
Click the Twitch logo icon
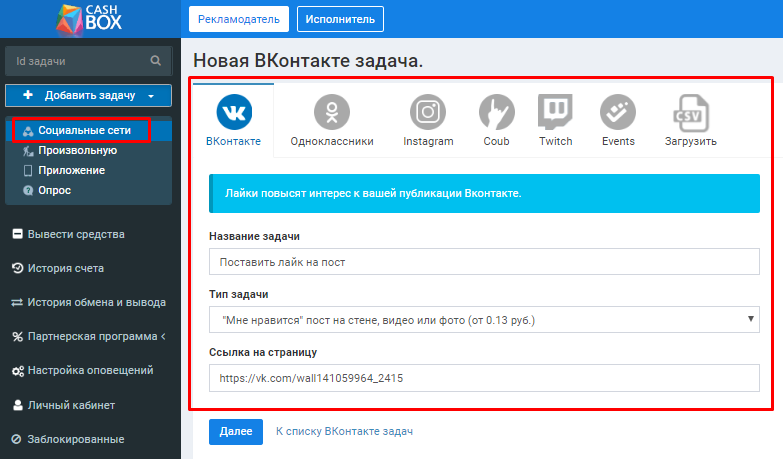click(x=555, y=111)
